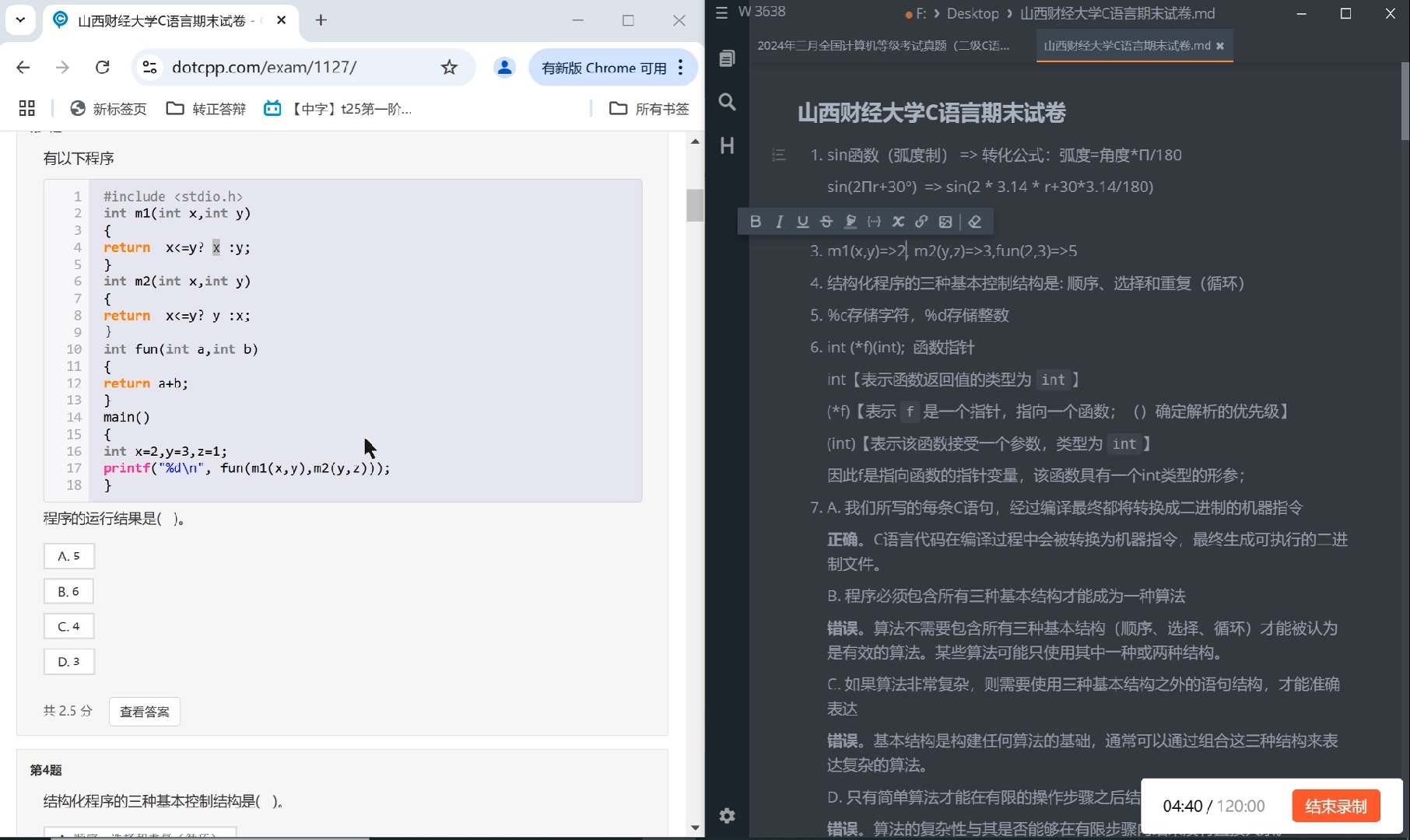Open search from the editor sidebar

[726, 102]
